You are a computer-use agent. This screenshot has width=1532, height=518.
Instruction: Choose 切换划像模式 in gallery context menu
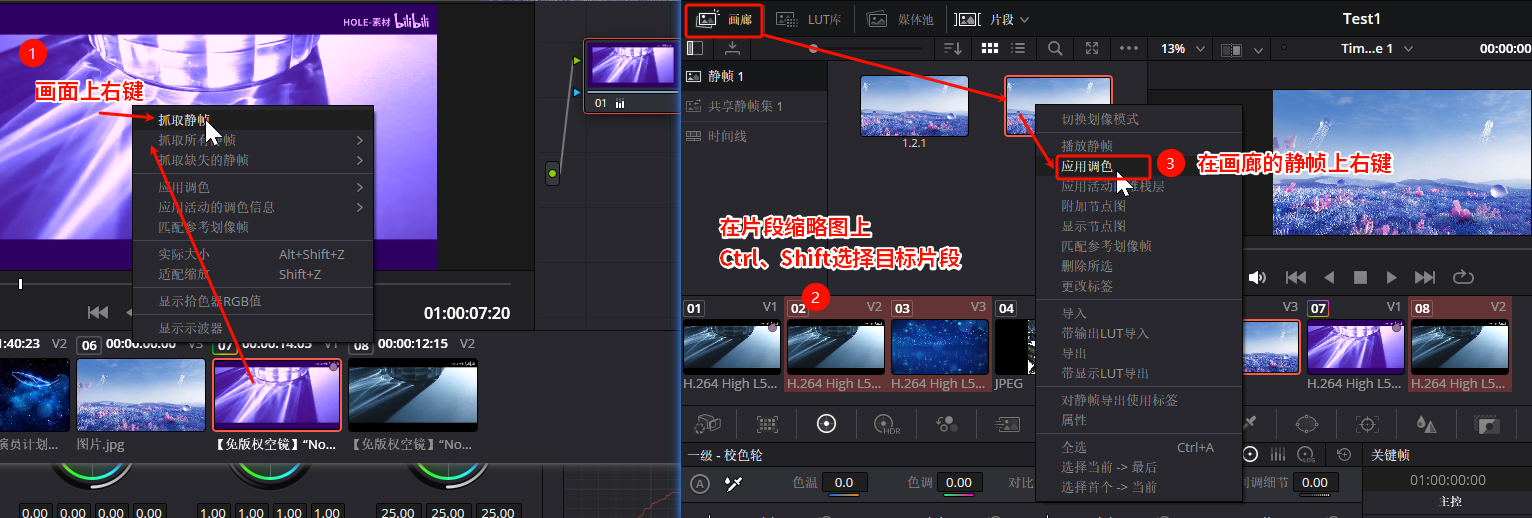click(x=1100, y=119)
